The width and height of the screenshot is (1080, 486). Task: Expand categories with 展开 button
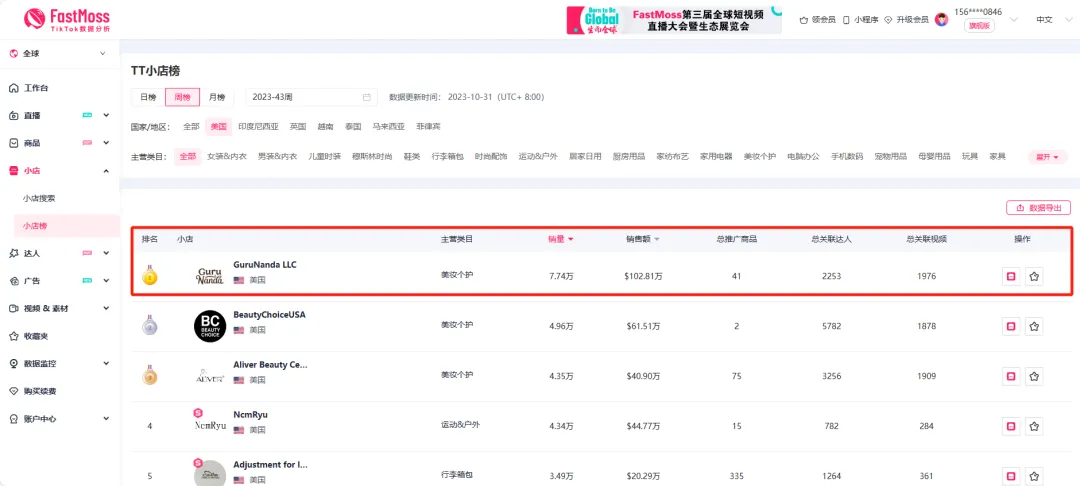click(1048, 157)
